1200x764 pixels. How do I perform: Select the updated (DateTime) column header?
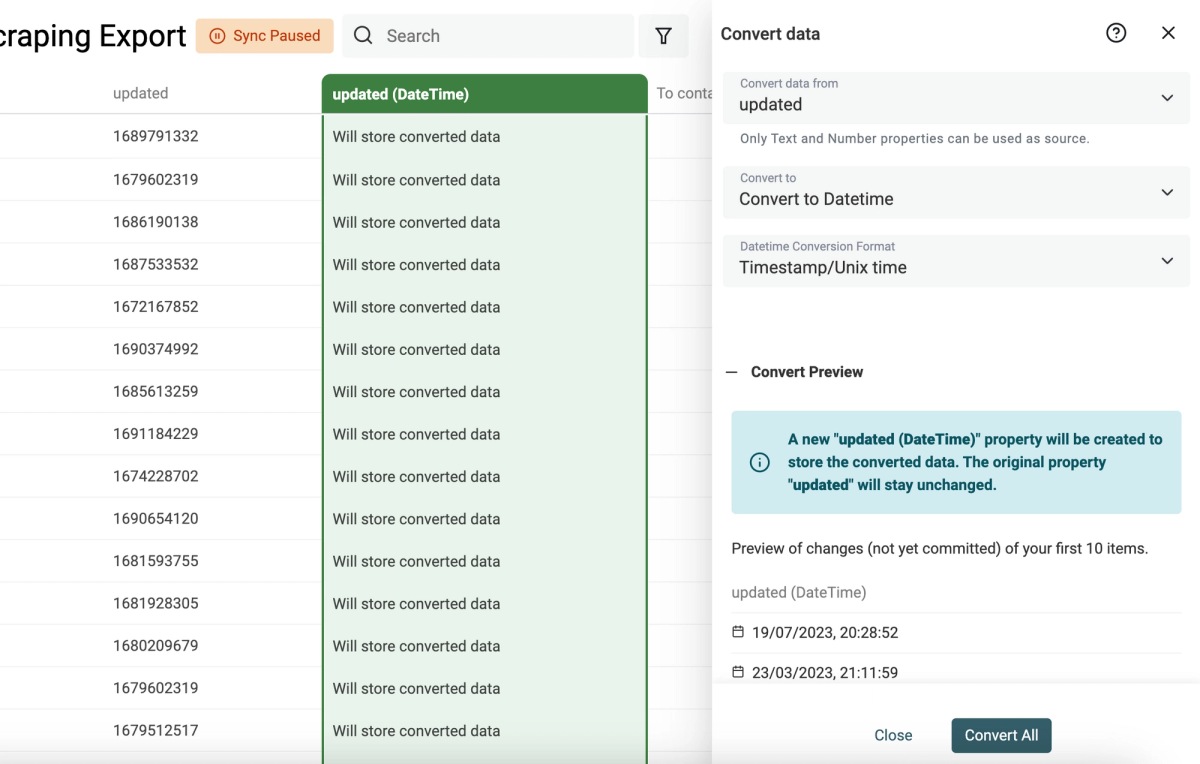pos(484,94)
